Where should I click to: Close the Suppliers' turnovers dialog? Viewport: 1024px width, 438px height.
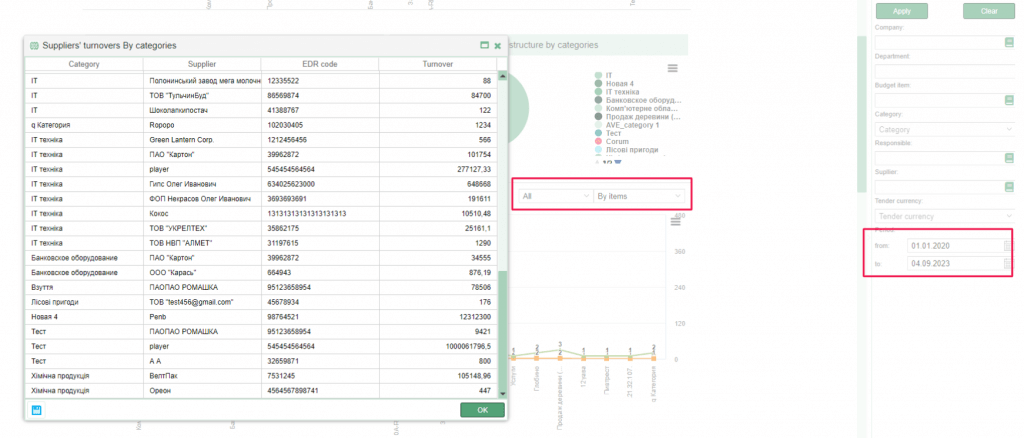click(500, 45)
